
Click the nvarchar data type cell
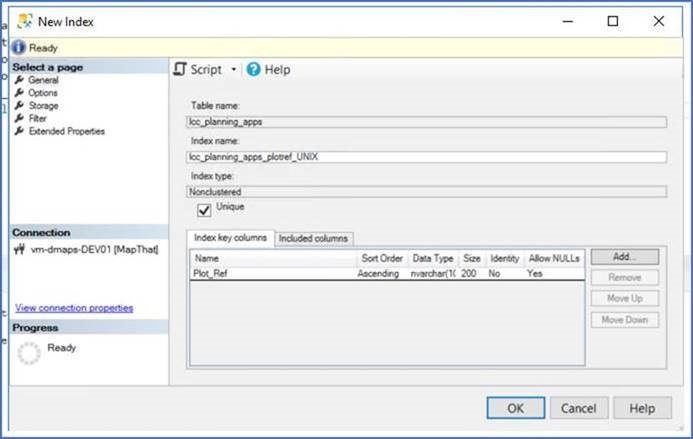[x=433, y=274]
